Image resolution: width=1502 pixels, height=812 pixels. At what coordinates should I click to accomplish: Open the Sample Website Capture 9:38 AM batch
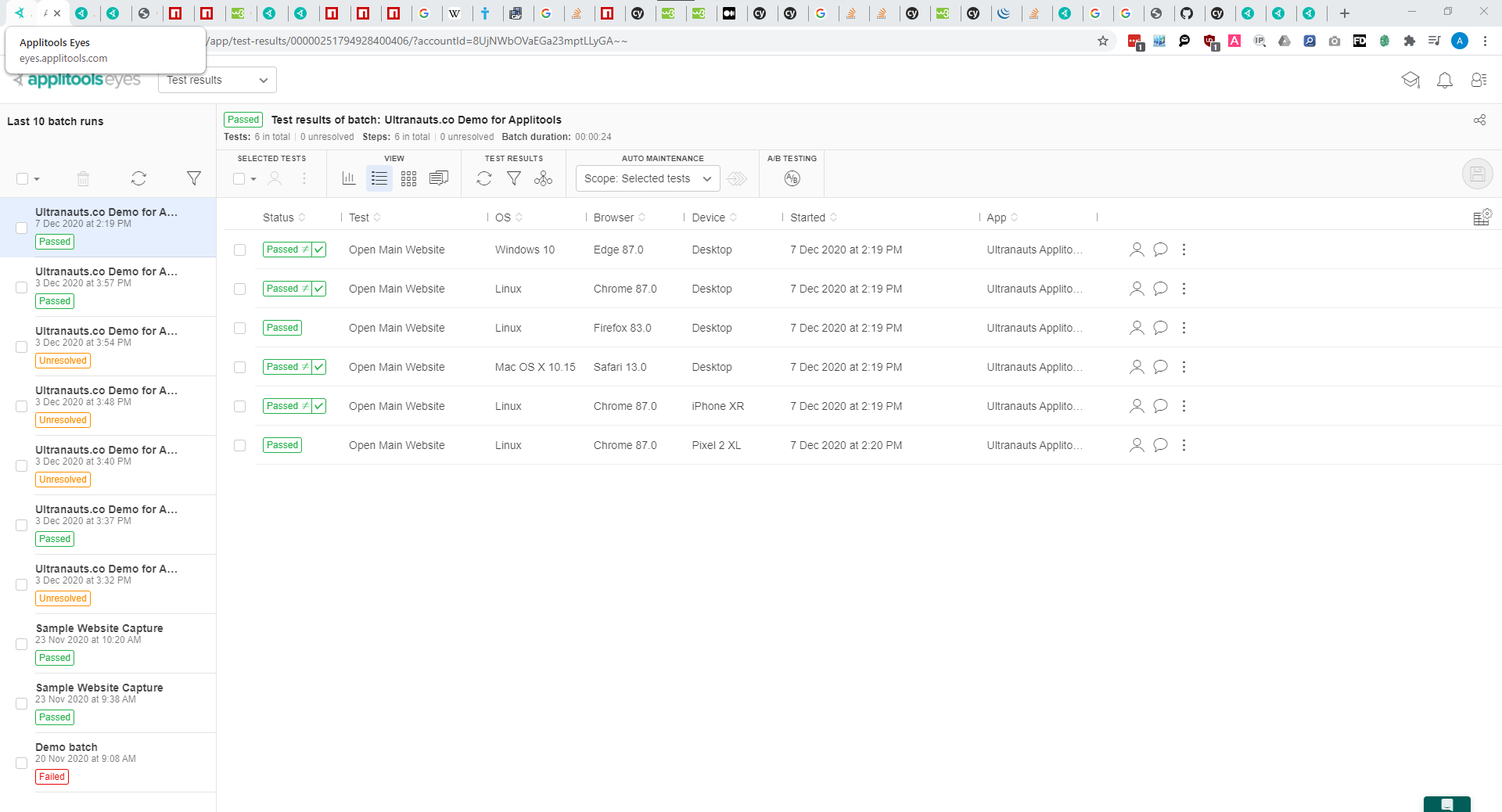108,703
